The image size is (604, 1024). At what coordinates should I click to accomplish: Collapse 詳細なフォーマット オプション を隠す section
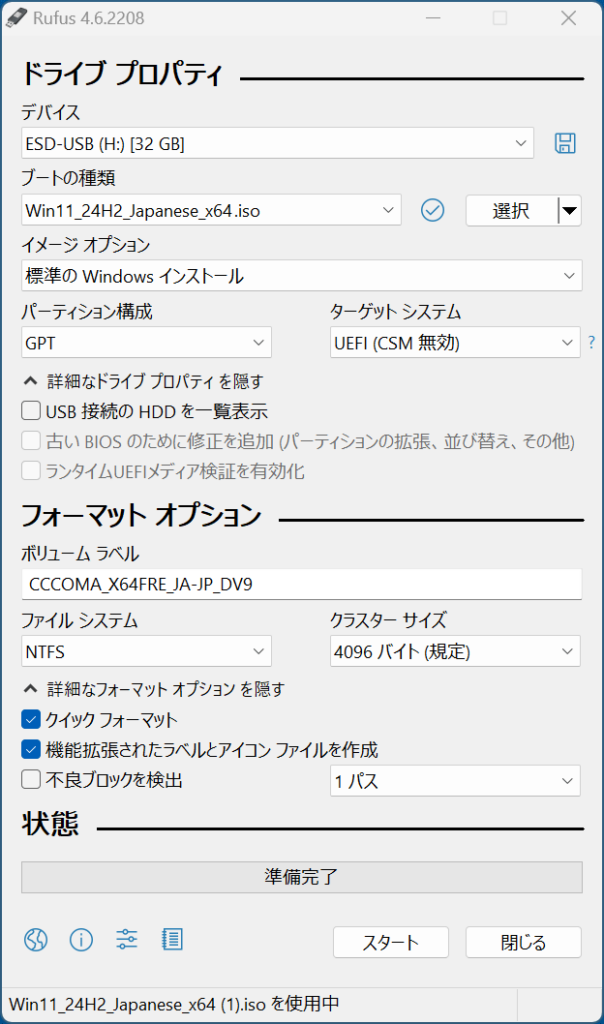(154, 689)
